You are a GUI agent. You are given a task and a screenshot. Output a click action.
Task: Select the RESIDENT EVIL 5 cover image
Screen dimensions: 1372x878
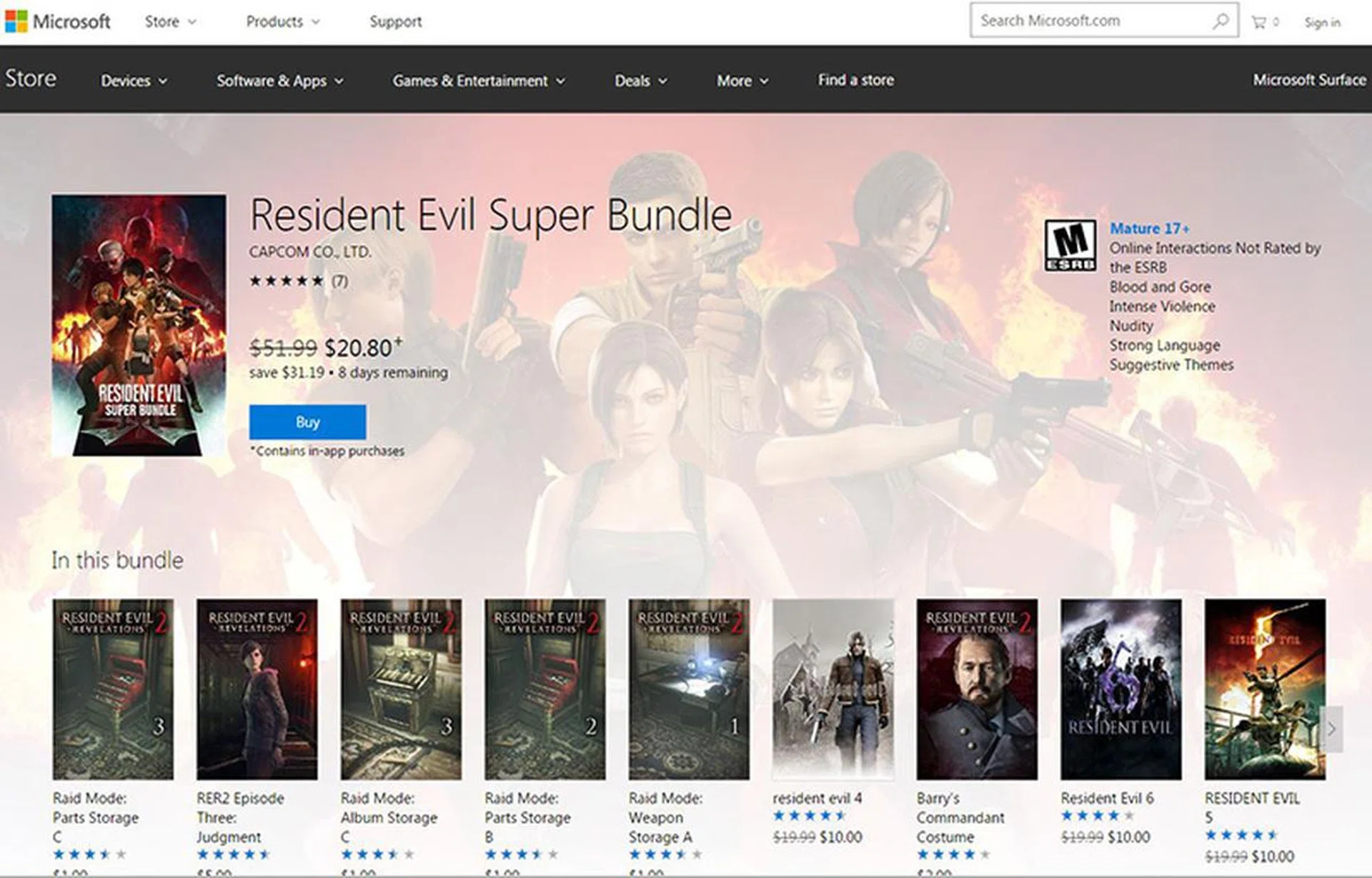click(1265, 689)
